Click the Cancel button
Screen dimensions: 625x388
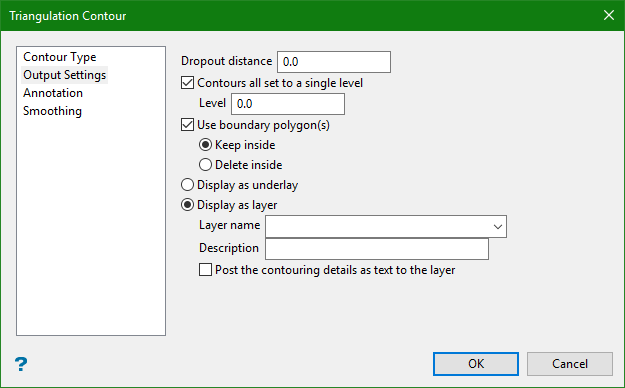[570, 364]
